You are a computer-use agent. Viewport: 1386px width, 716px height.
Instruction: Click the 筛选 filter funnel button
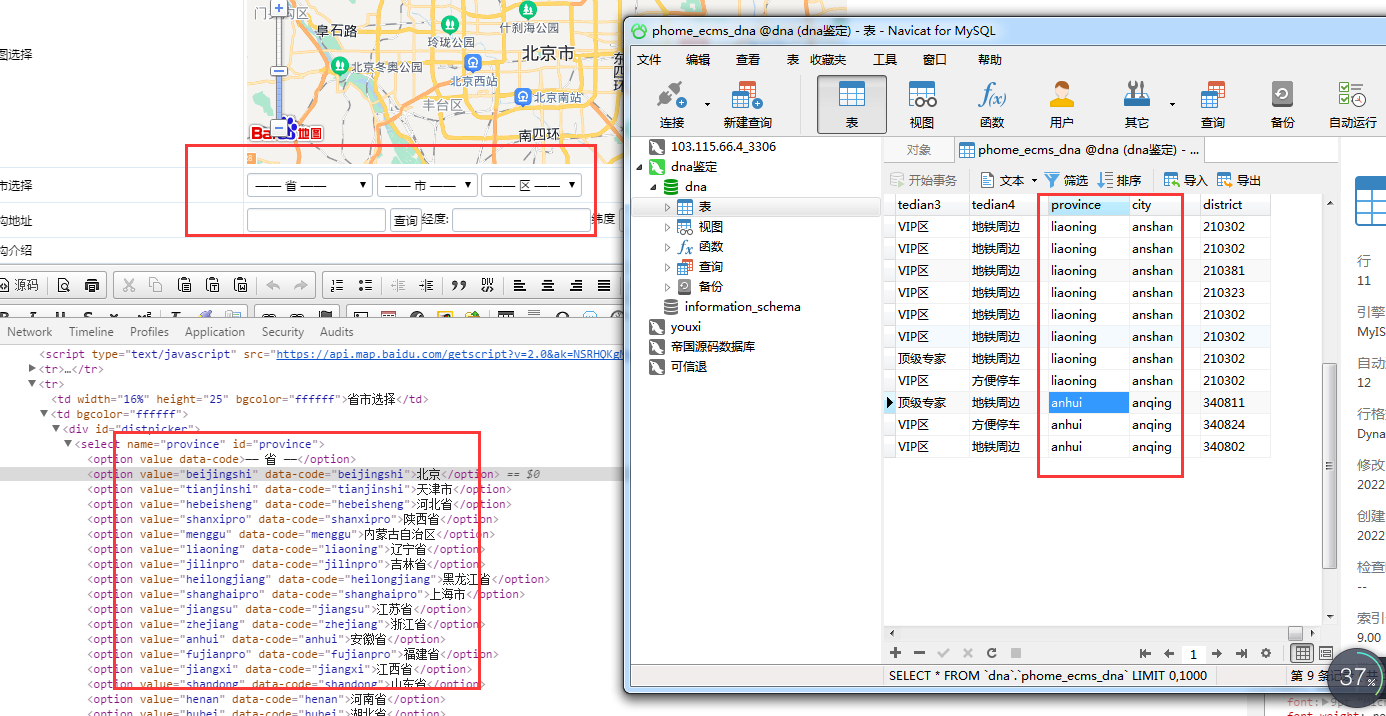coord(1066,180)
